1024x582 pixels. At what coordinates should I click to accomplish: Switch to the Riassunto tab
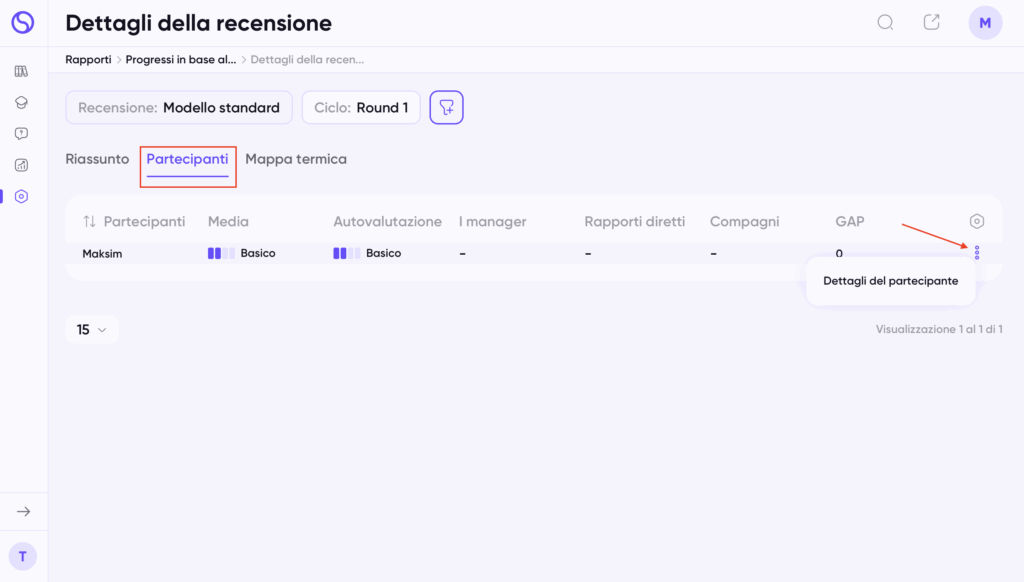point(97,159)
